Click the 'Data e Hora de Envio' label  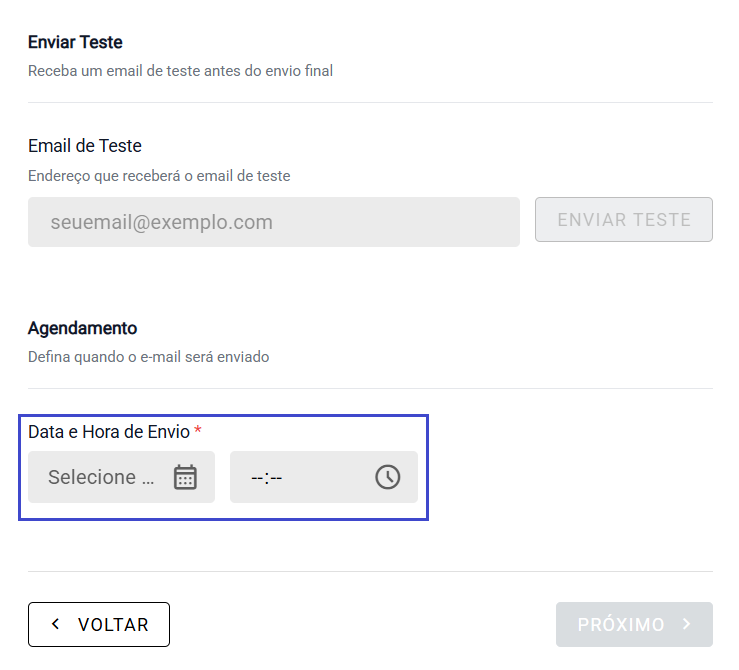108,431
